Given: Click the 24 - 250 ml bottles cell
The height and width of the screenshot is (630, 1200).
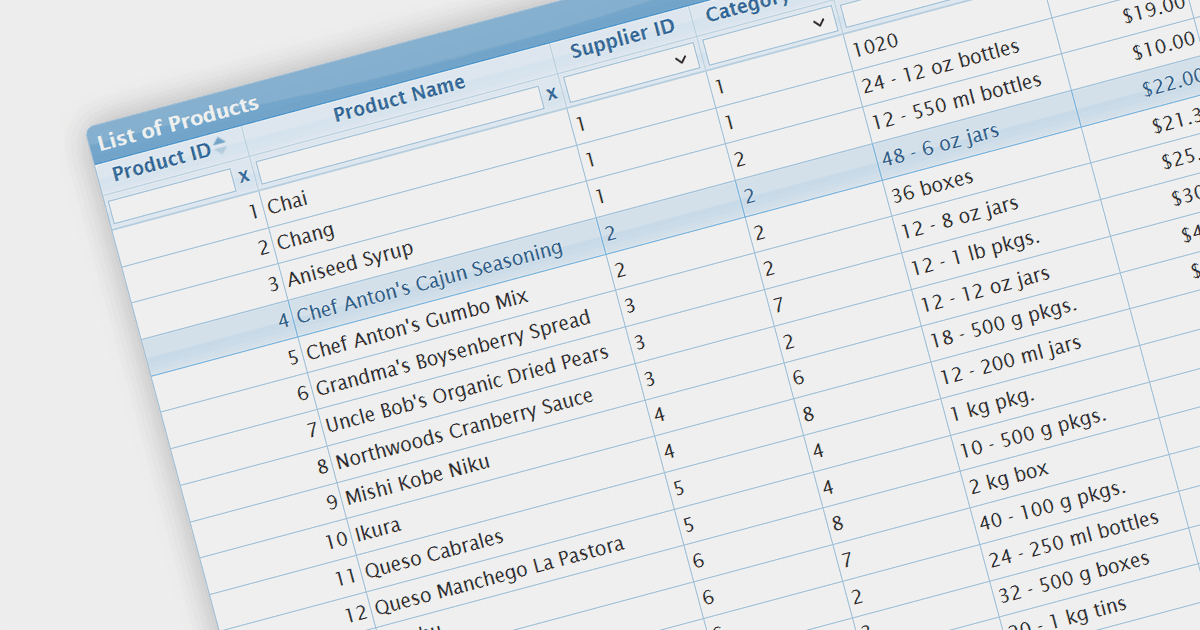Looking at the screenshot, I should click(1074, 540).
